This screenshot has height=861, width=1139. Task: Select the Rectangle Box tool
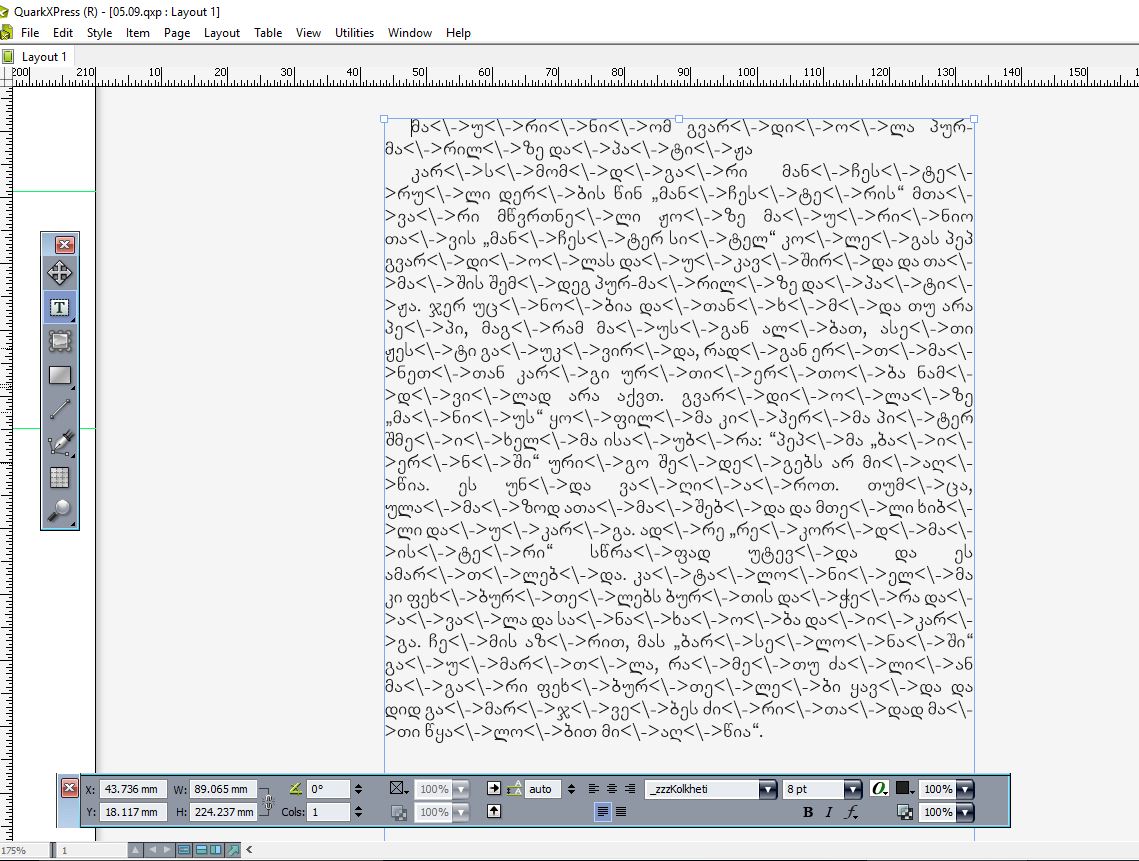click(59, 375)
